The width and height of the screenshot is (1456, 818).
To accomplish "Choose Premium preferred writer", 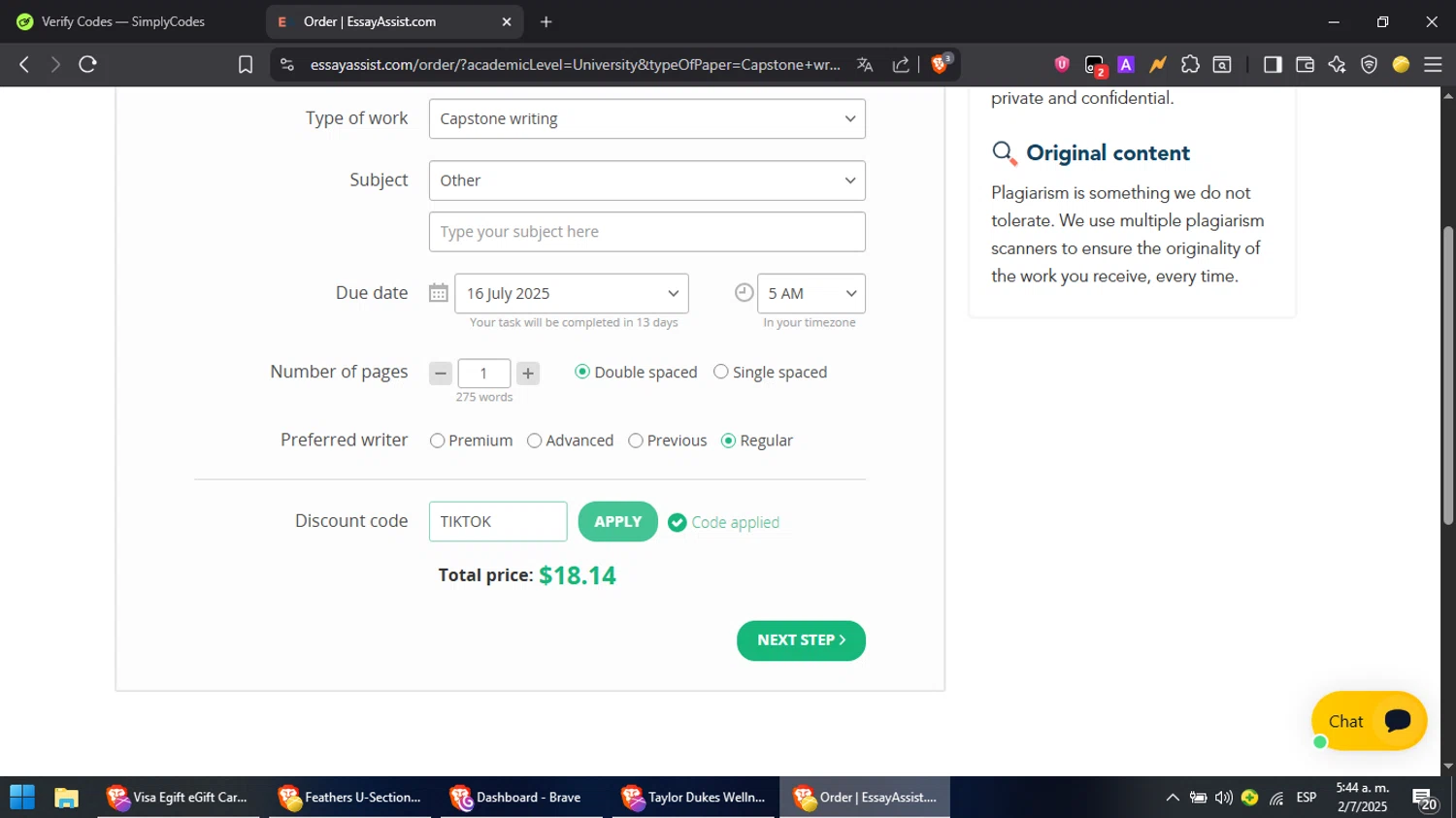I will [x=471, y=441].
